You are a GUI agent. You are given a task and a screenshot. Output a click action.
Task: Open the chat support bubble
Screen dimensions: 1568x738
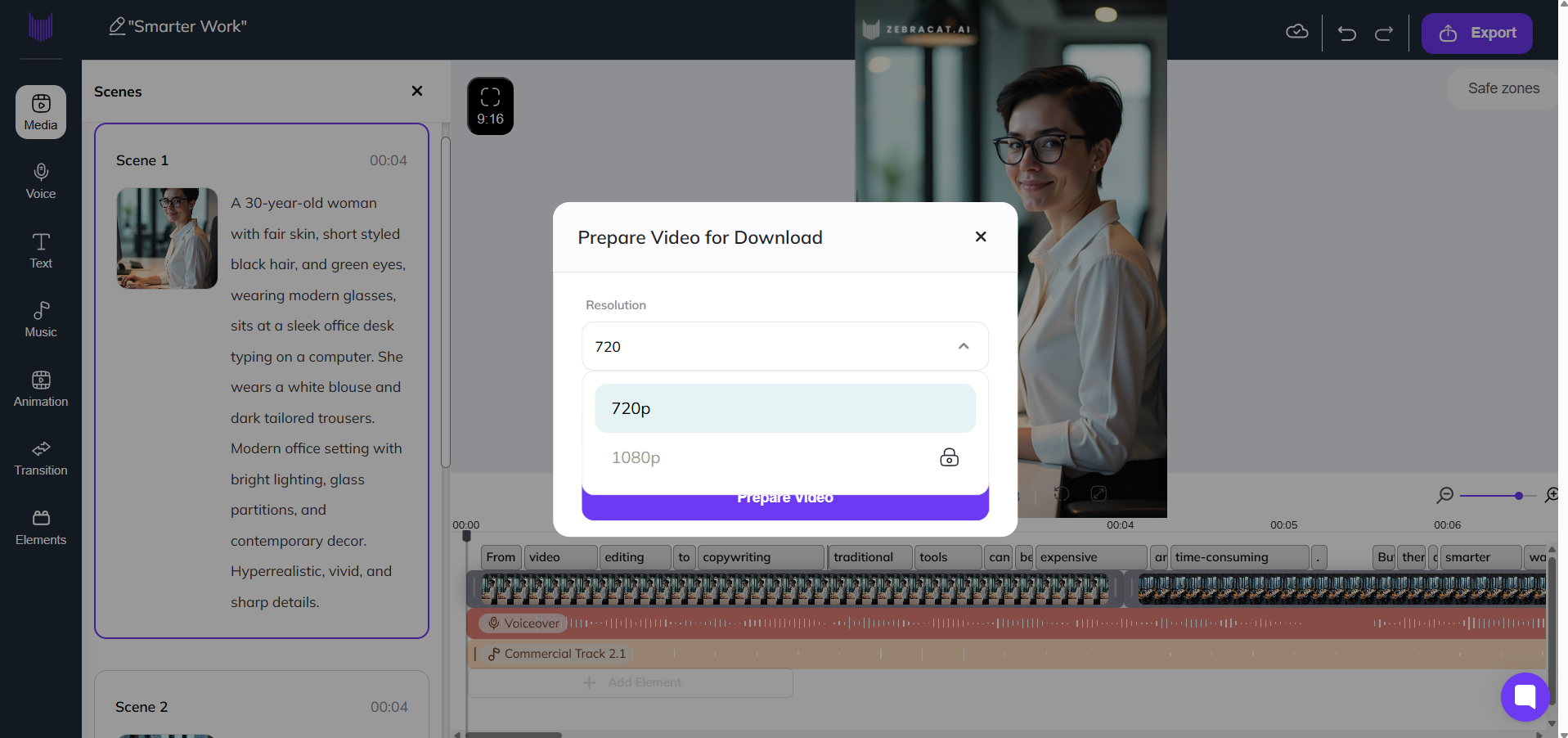[1525, 697]
